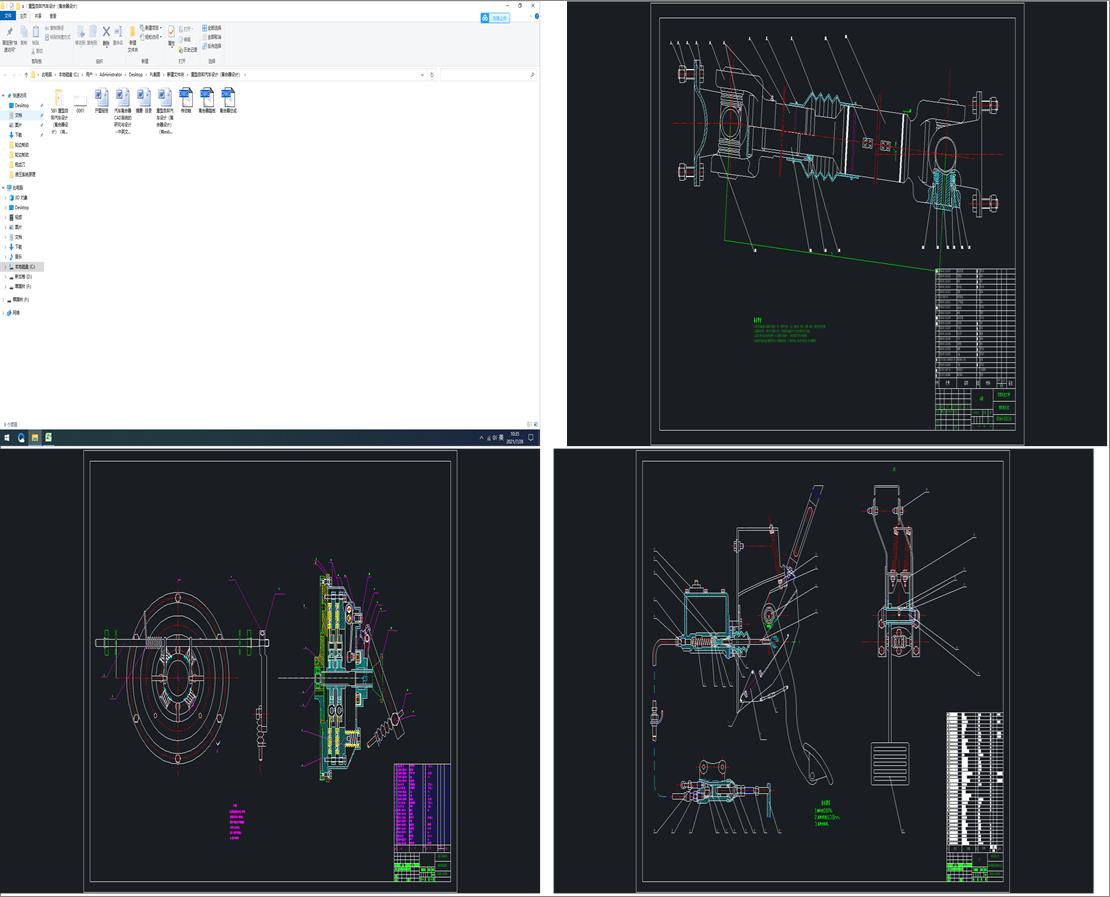
Task: Select the first Word document file icon
Action: click(x=102, y=97)
